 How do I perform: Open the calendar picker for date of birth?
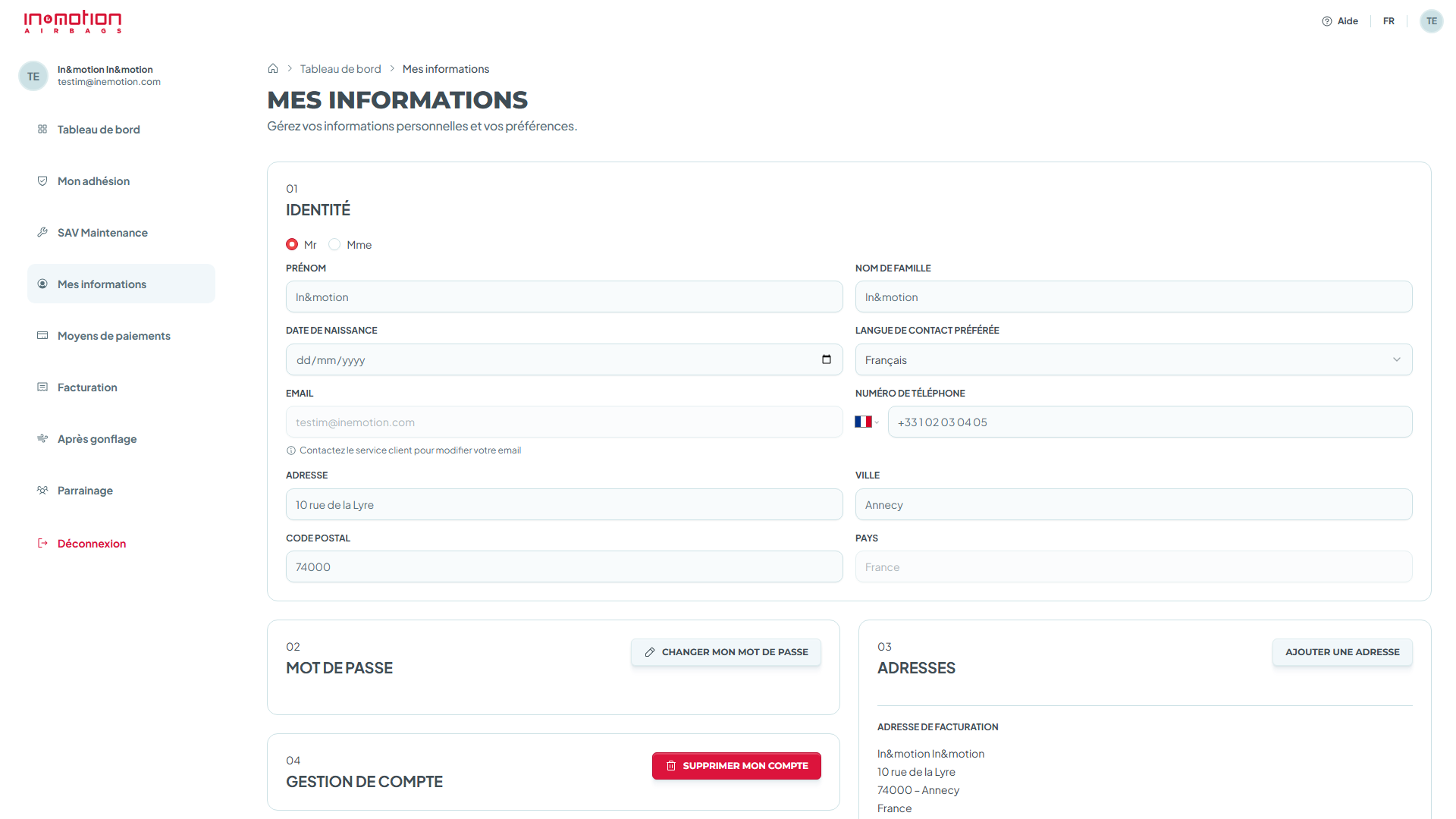827,359
